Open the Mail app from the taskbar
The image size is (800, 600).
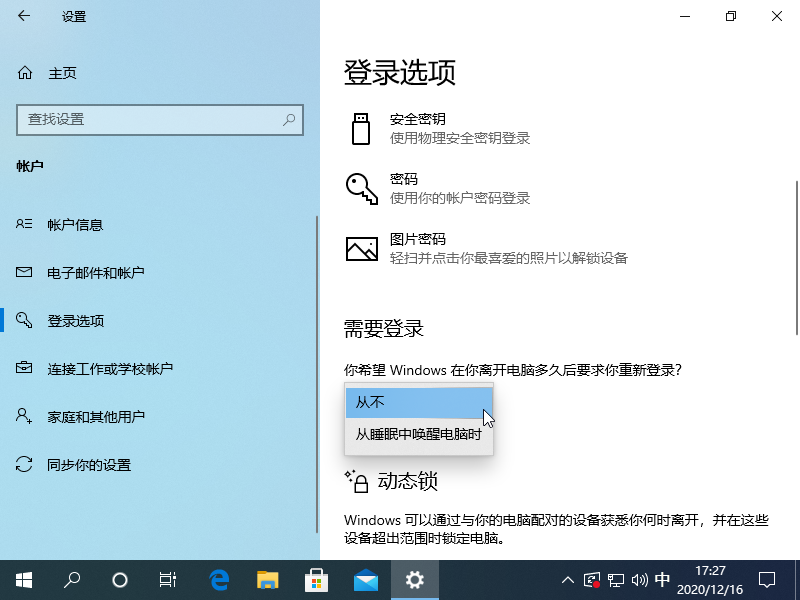366,580
